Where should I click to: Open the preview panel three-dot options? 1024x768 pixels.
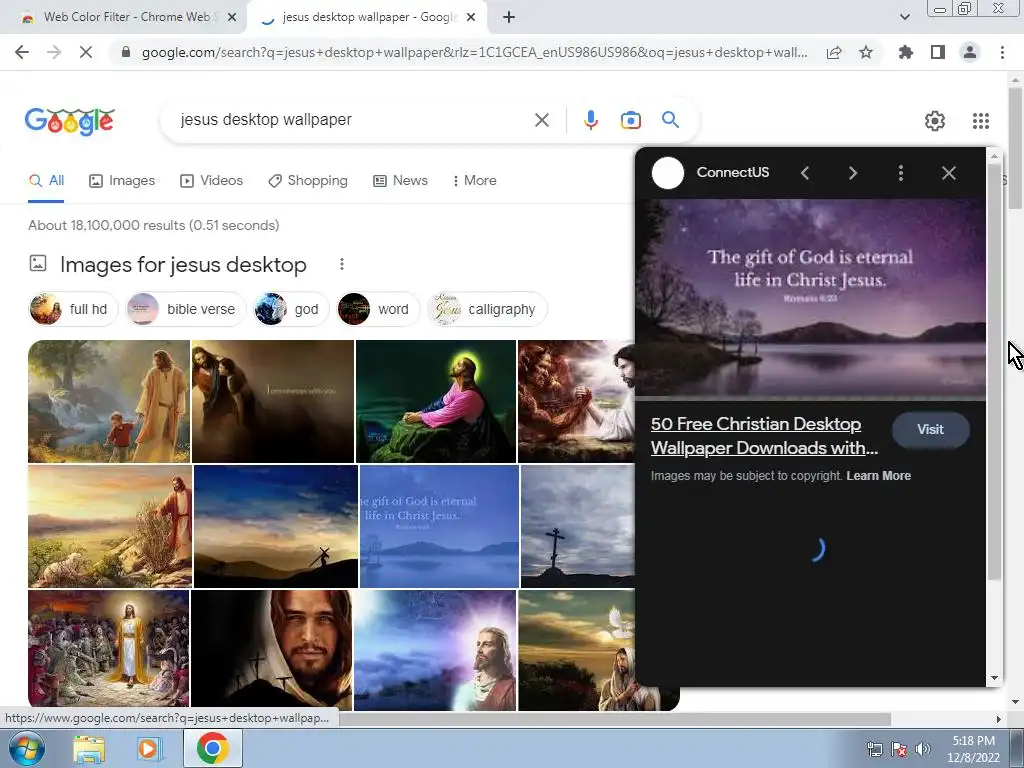(x=901, y=173)
